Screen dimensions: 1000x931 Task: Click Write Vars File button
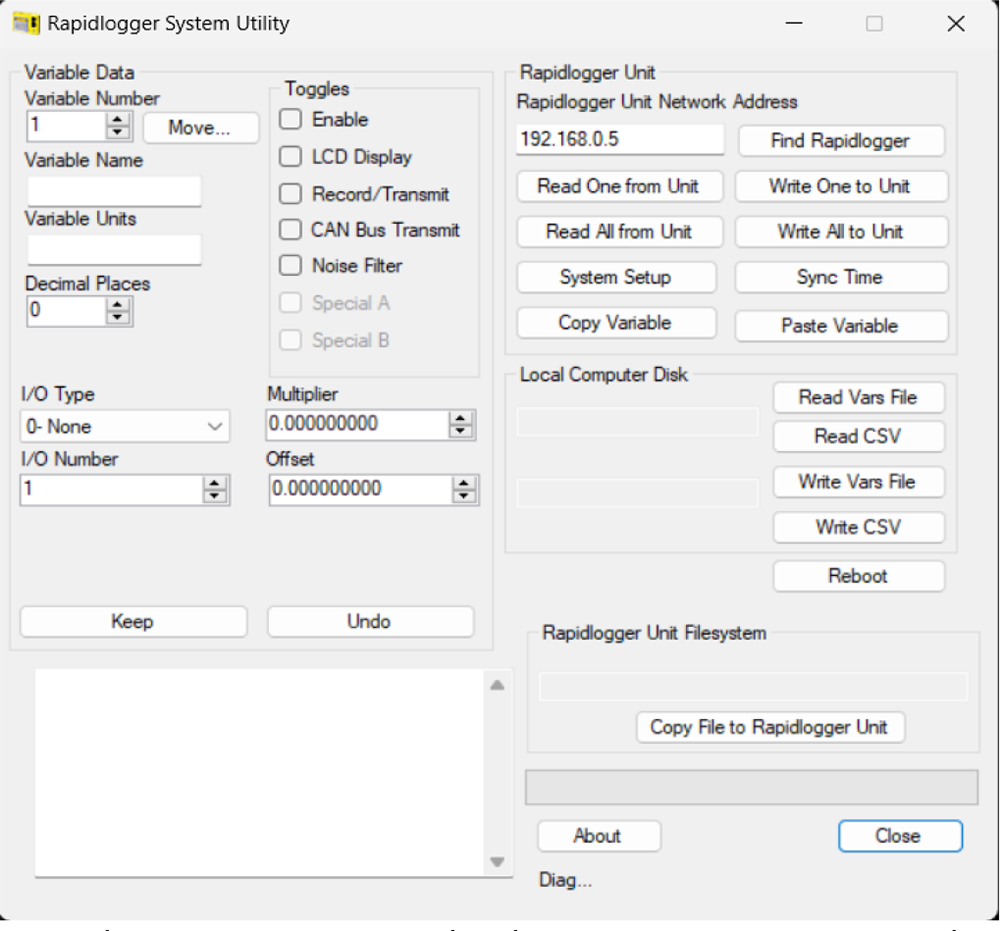click(x=858, y=481)
